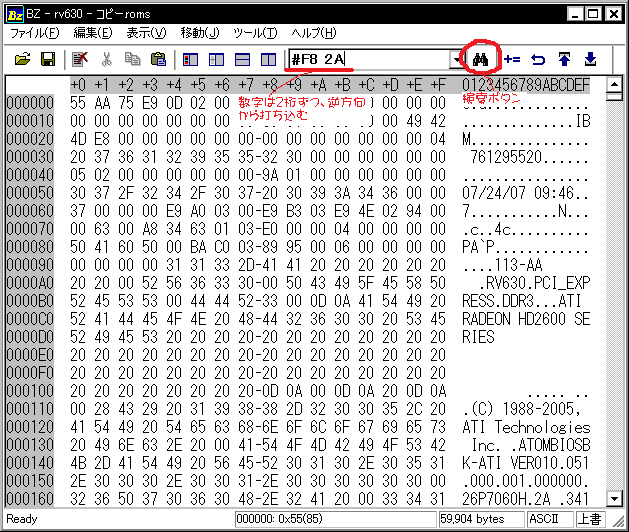Viewport: 629px width, 532px height.
Task: Click the search box containing #F8 2A
Action: (369, 60)
